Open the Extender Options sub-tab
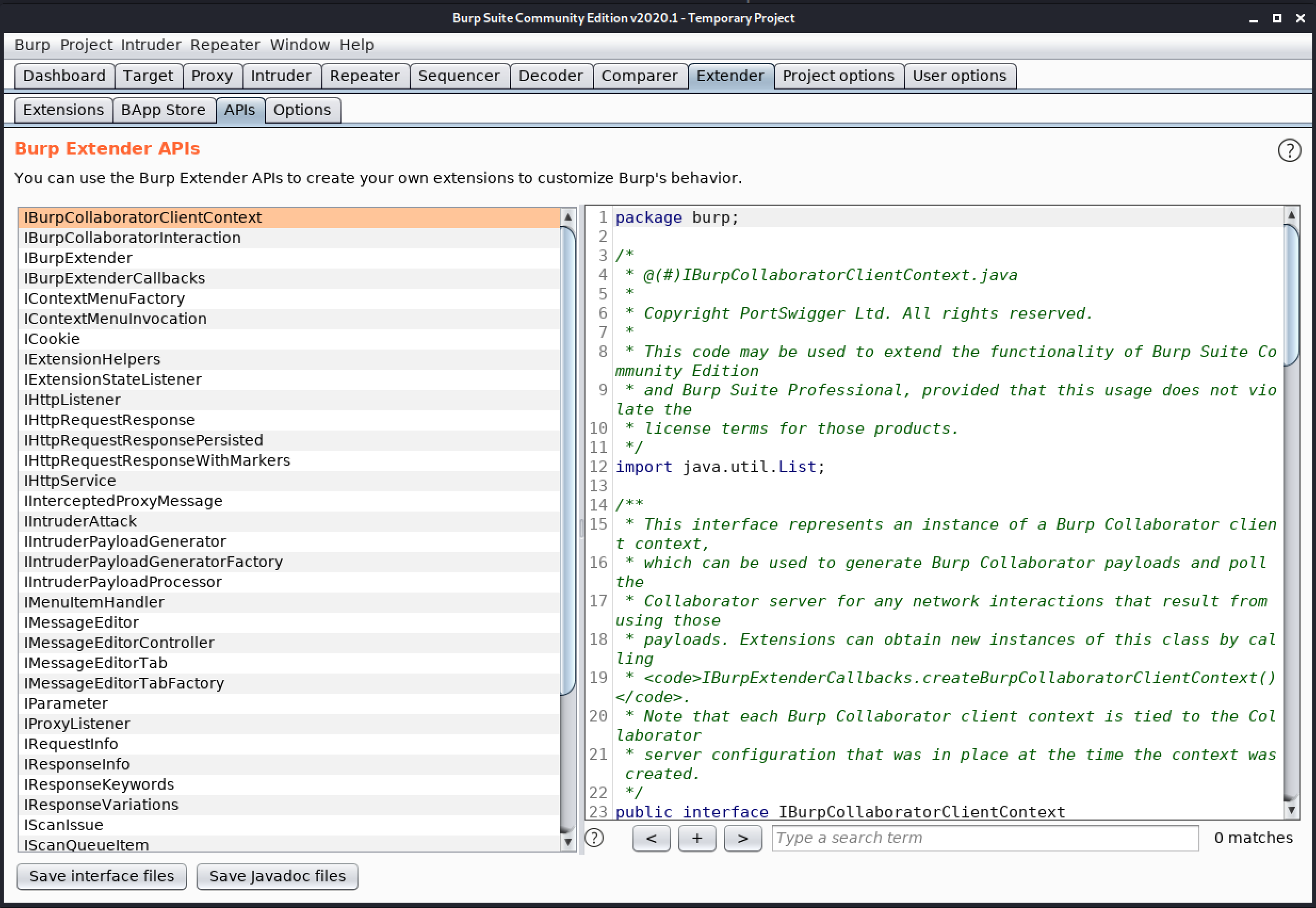1316x908 pixels. tap(302, 110)
